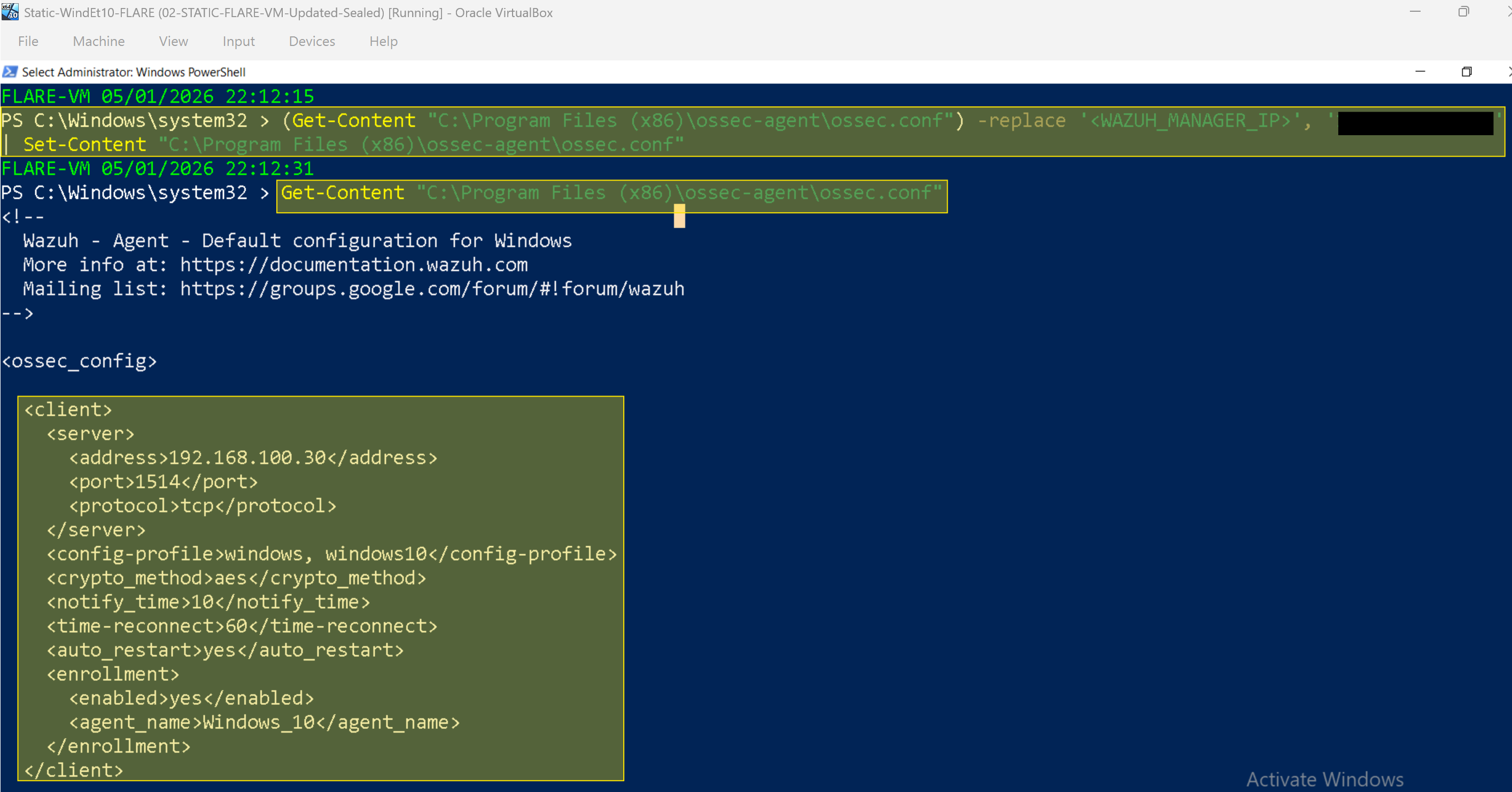Open the Help menu
This screenshot has width=1512, height=792.
(383, 41)
